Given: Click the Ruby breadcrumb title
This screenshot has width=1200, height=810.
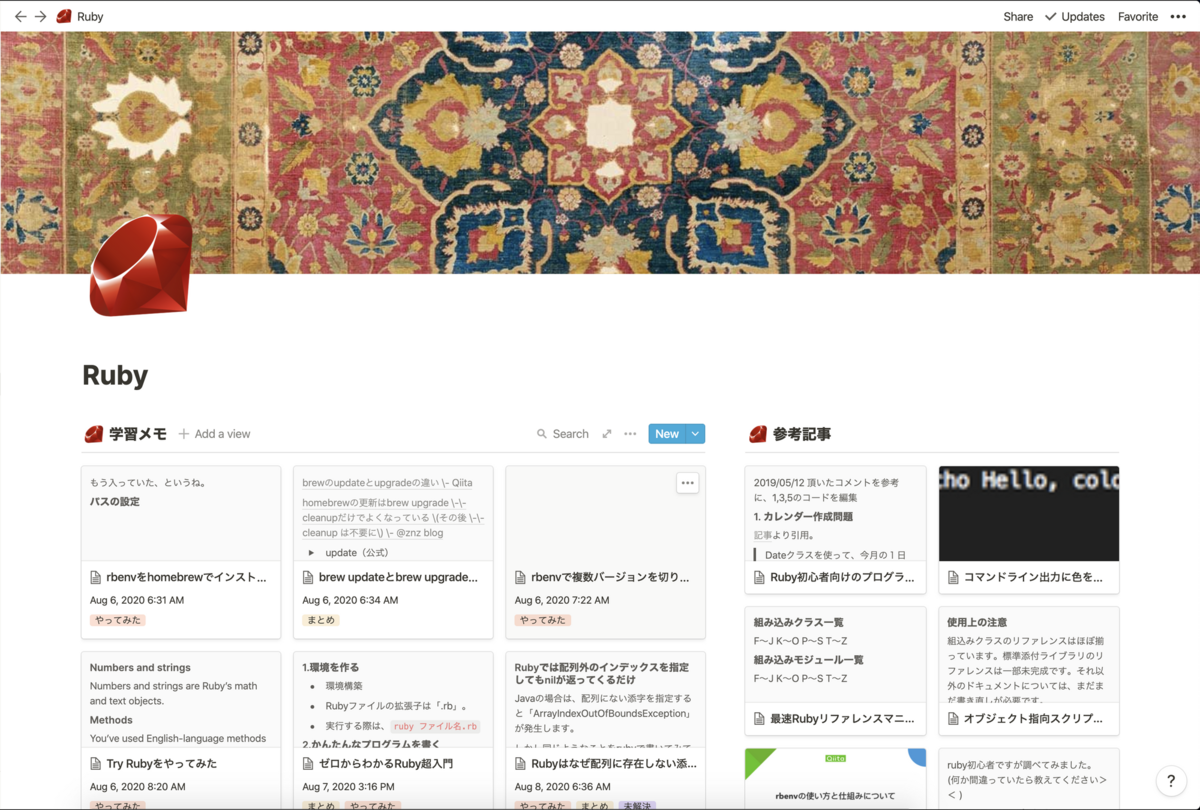Looking at the screenshot, I should coord(90,16).
